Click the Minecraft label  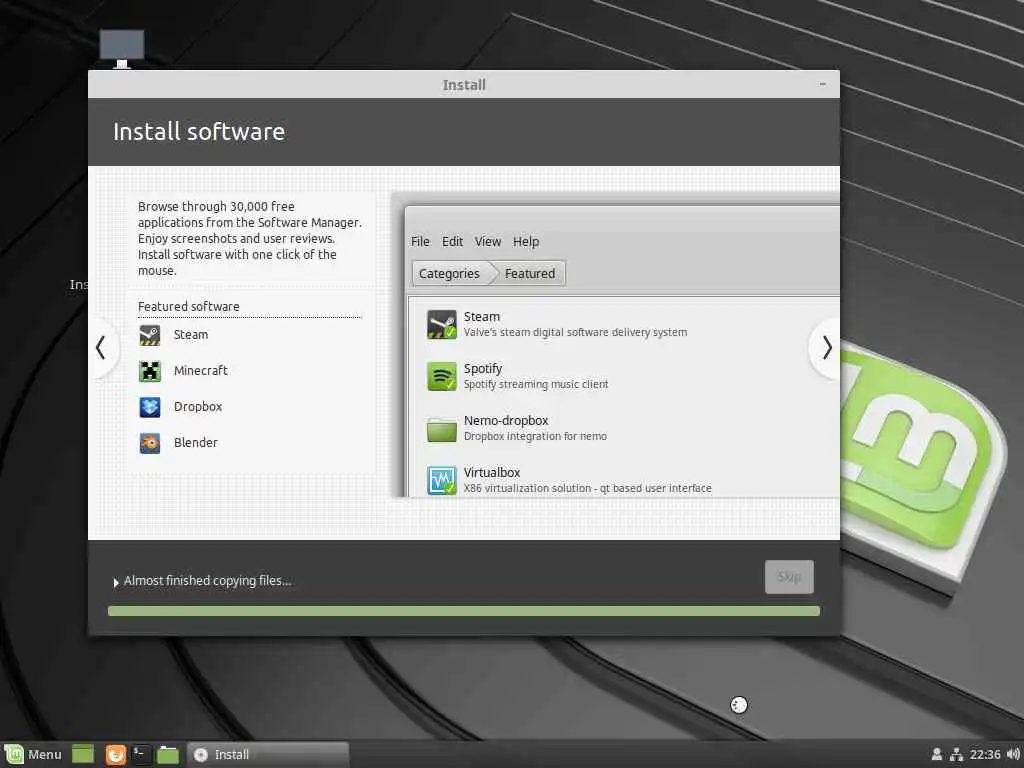[200, 371]
